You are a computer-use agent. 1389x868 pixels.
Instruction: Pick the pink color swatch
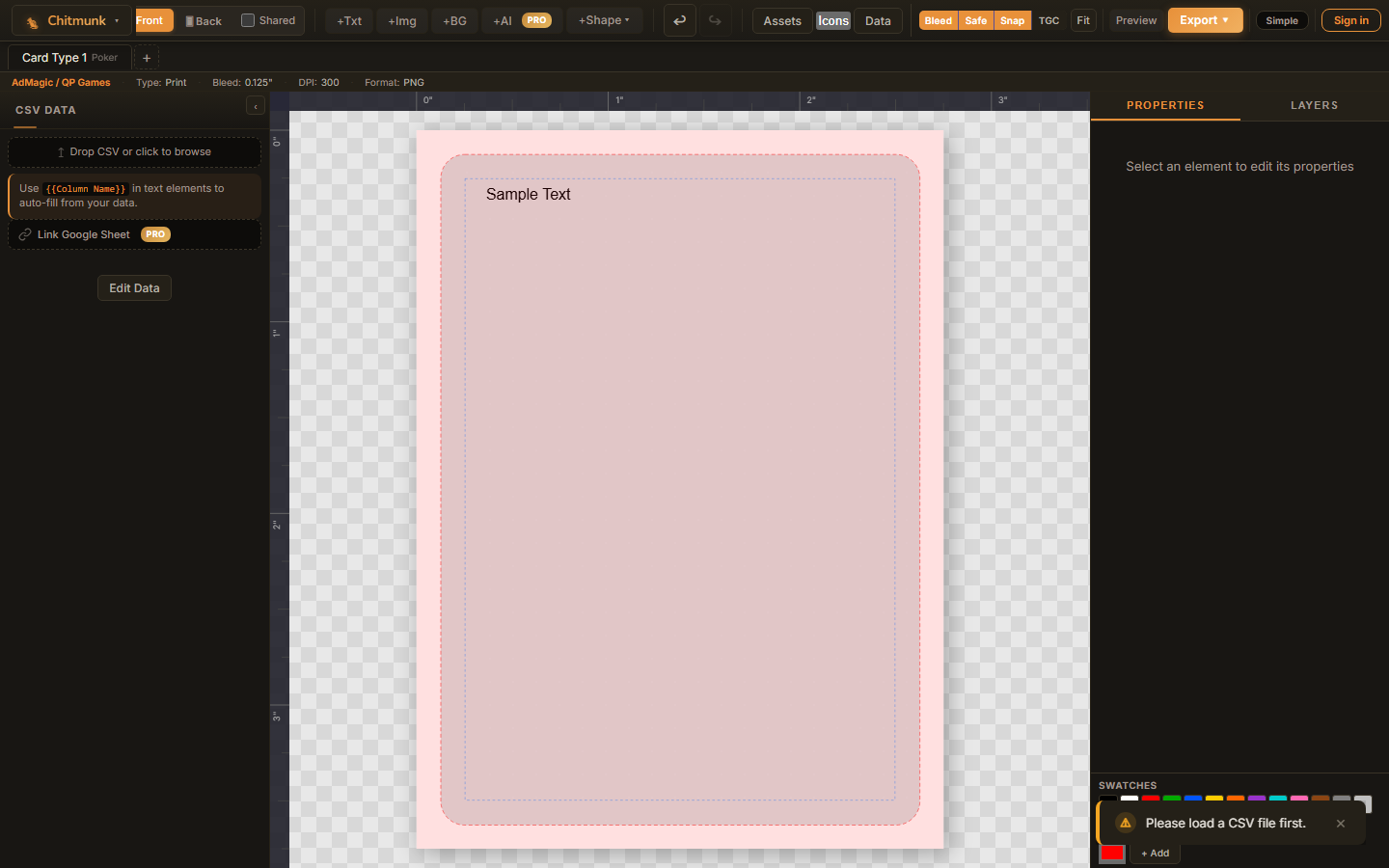[x=1299, y=800]
